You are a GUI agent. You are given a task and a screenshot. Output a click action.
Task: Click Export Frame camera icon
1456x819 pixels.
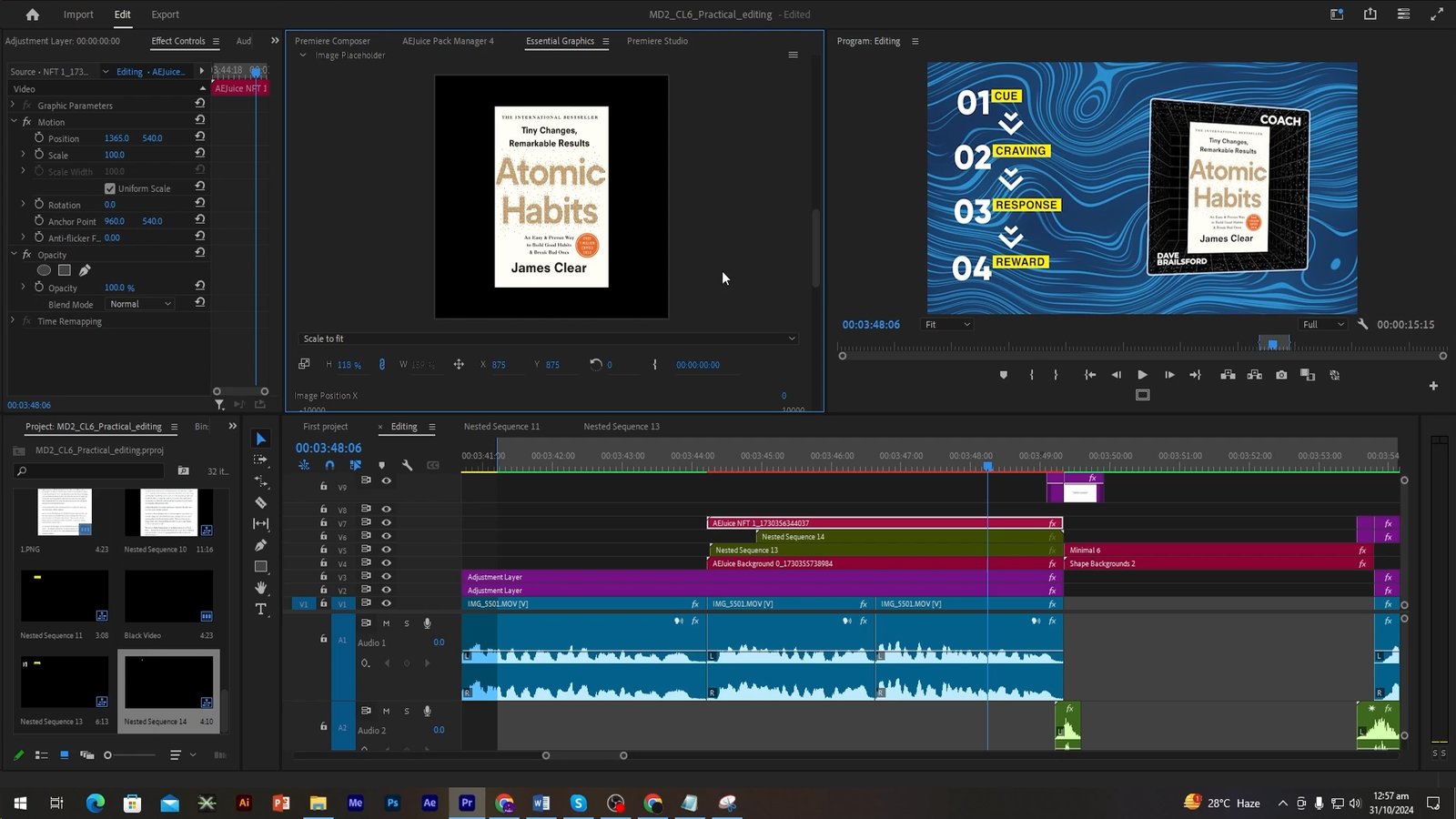pyautogui.click(x=1281, y=375)
